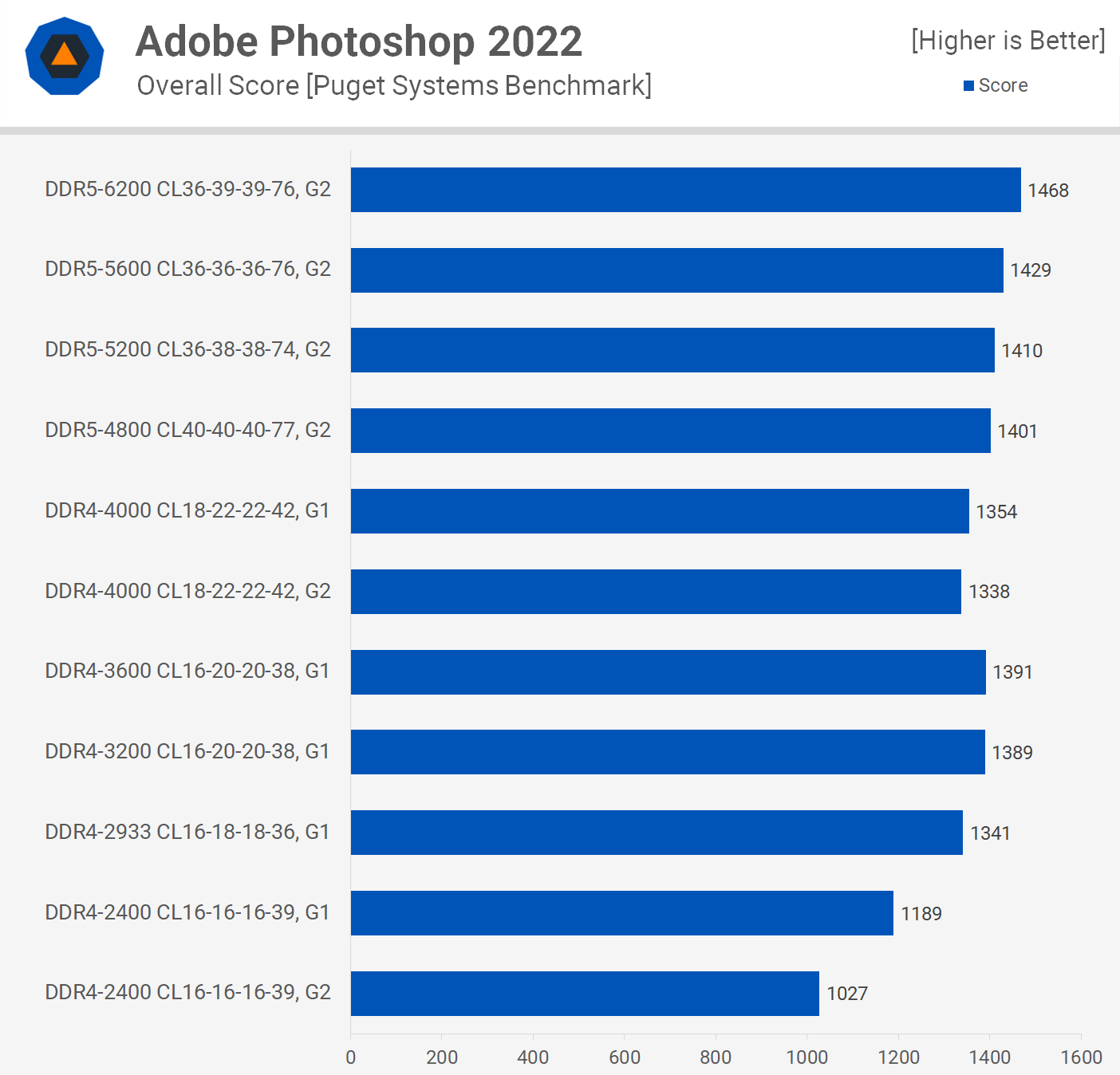Screen dimensions: 1120x1075
Task: Click the blue Score legend square
Action: [x=968, y=85]
